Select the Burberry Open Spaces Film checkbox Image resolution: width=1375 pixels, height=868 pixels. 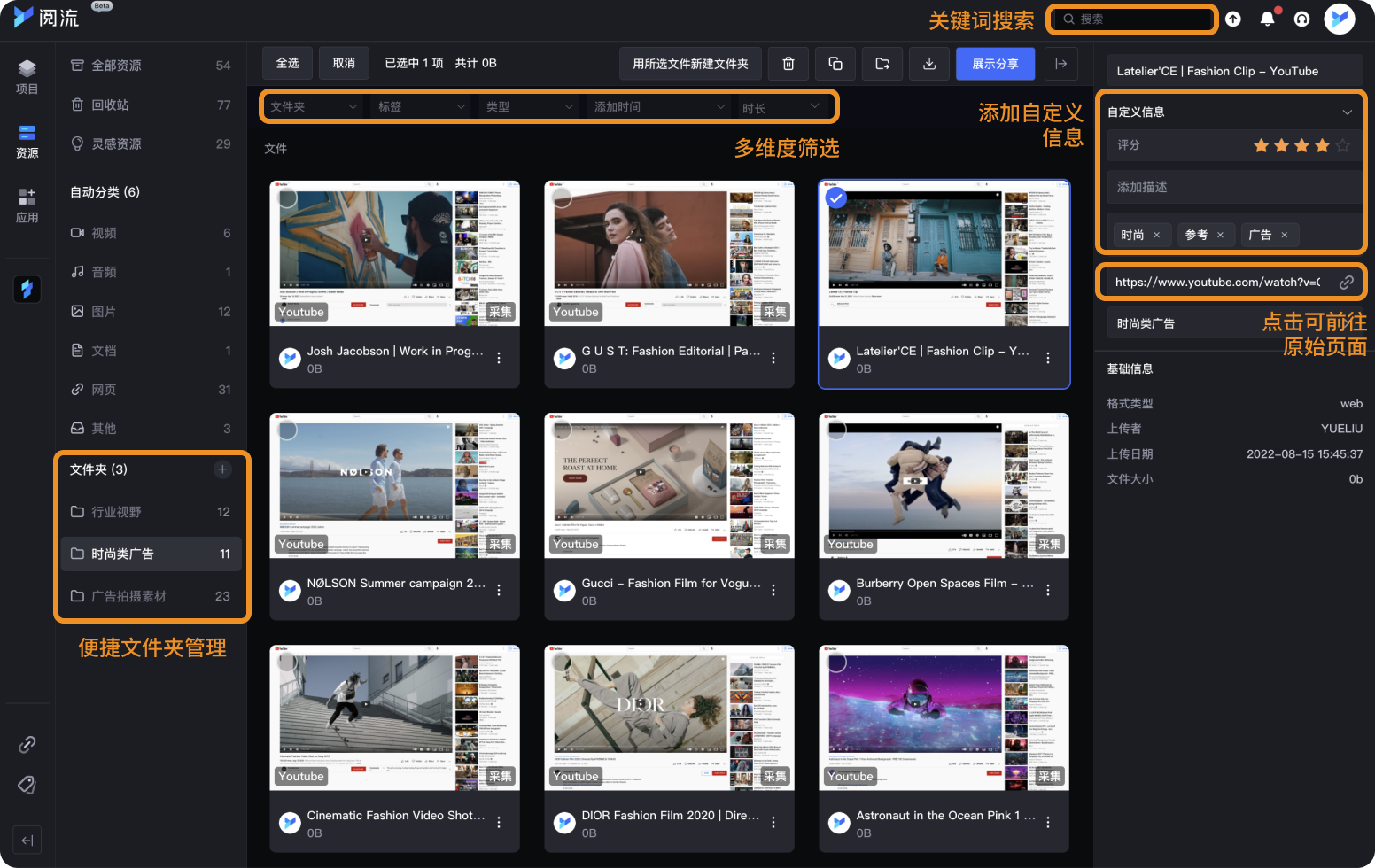point(836,430)
